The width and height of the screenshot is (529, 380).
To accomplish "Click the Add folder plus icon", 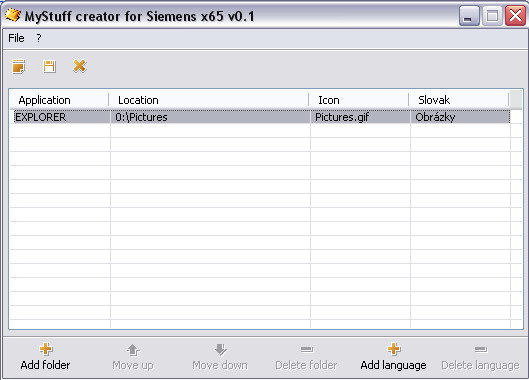I will pyautogui.click(x=46, y=349).
